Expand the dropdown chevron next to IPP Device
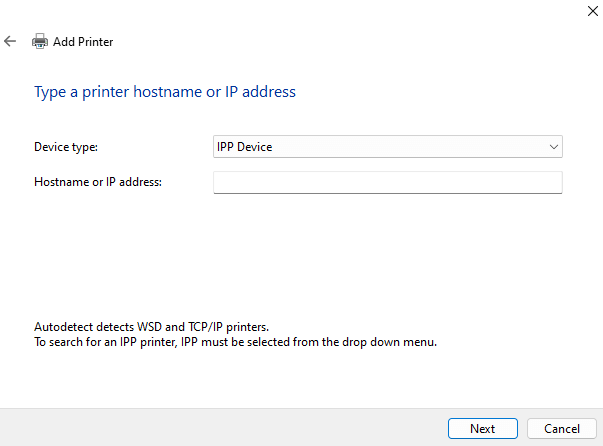Image resolution: width=603 pixels, height=446 pixels. (x=554, y=147)
